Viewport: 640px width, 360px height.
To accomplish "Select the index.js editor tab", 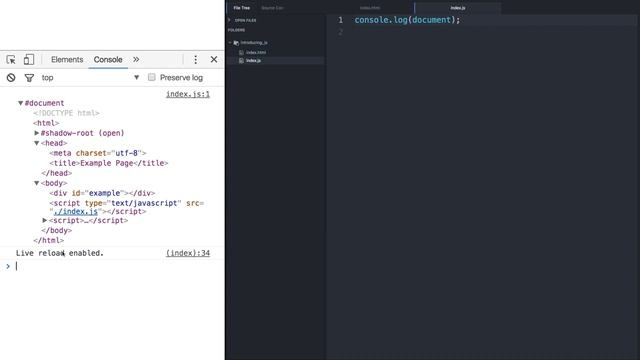I will [x=458, y=8].
